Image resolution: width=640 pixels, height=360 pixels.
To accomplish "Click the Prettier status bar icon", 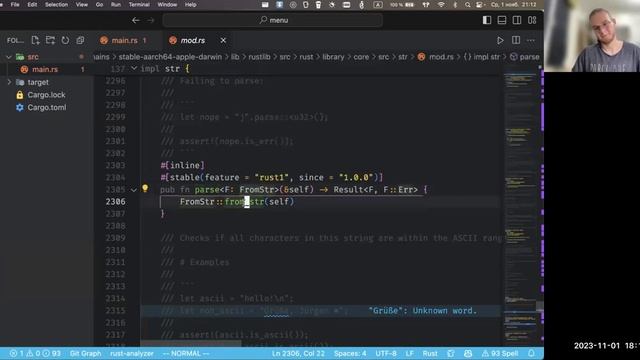I will (451, 353).
